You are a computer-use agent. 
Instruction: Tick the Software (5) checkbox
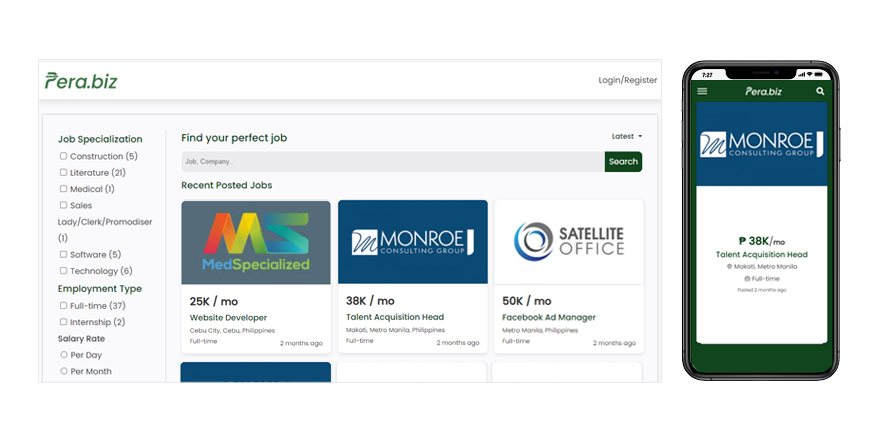63,254
